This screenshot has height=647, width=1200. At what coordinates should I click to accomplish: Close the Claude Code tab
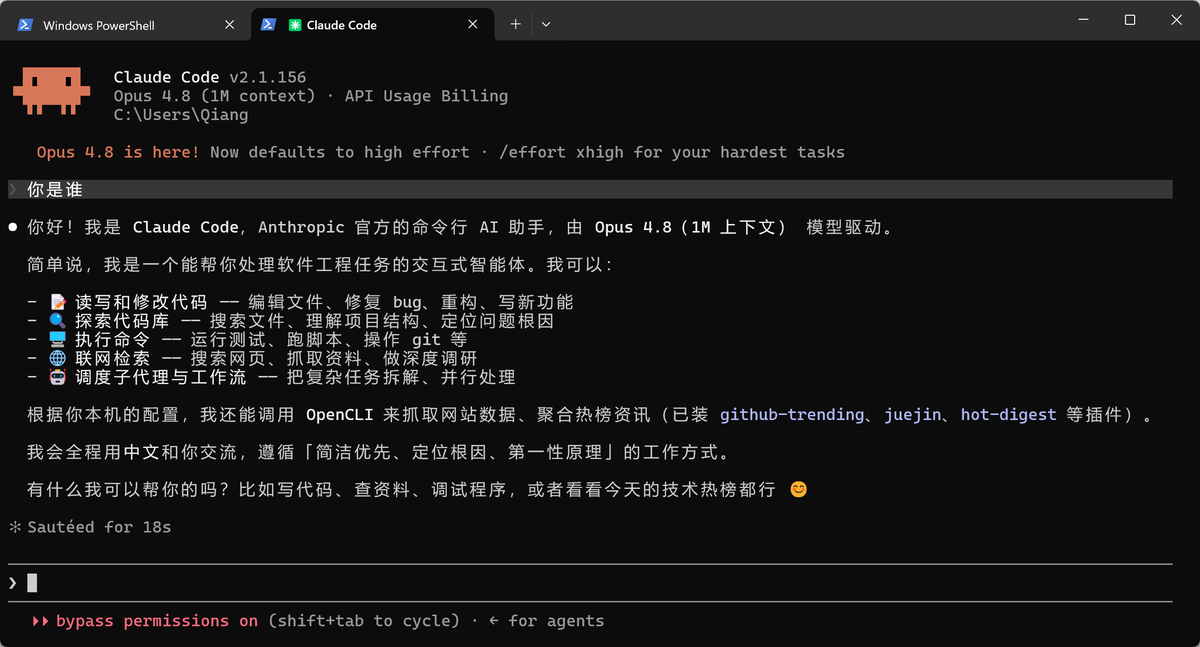[474, 25]
